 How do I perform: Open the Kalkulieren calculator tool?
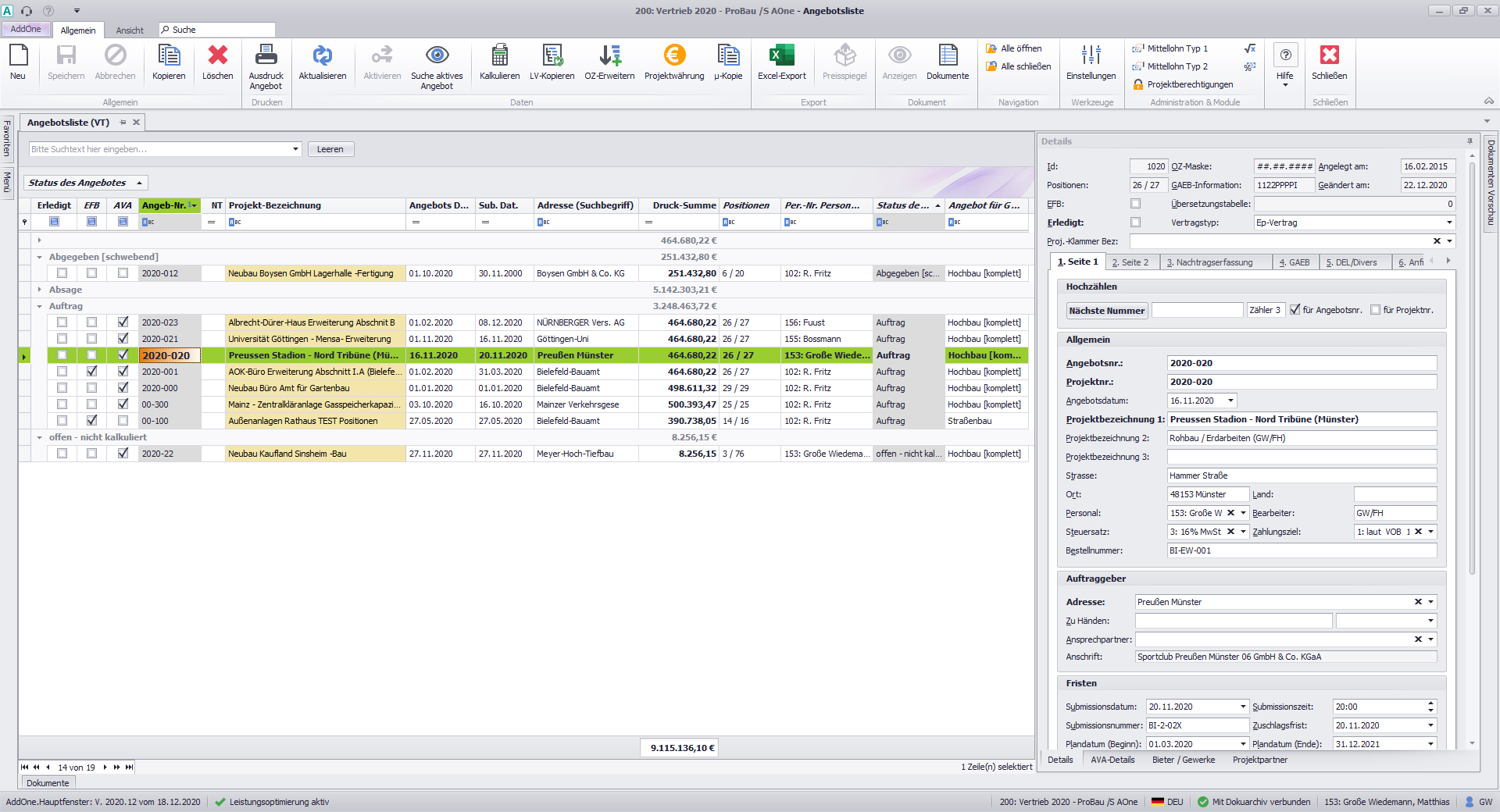499,55
